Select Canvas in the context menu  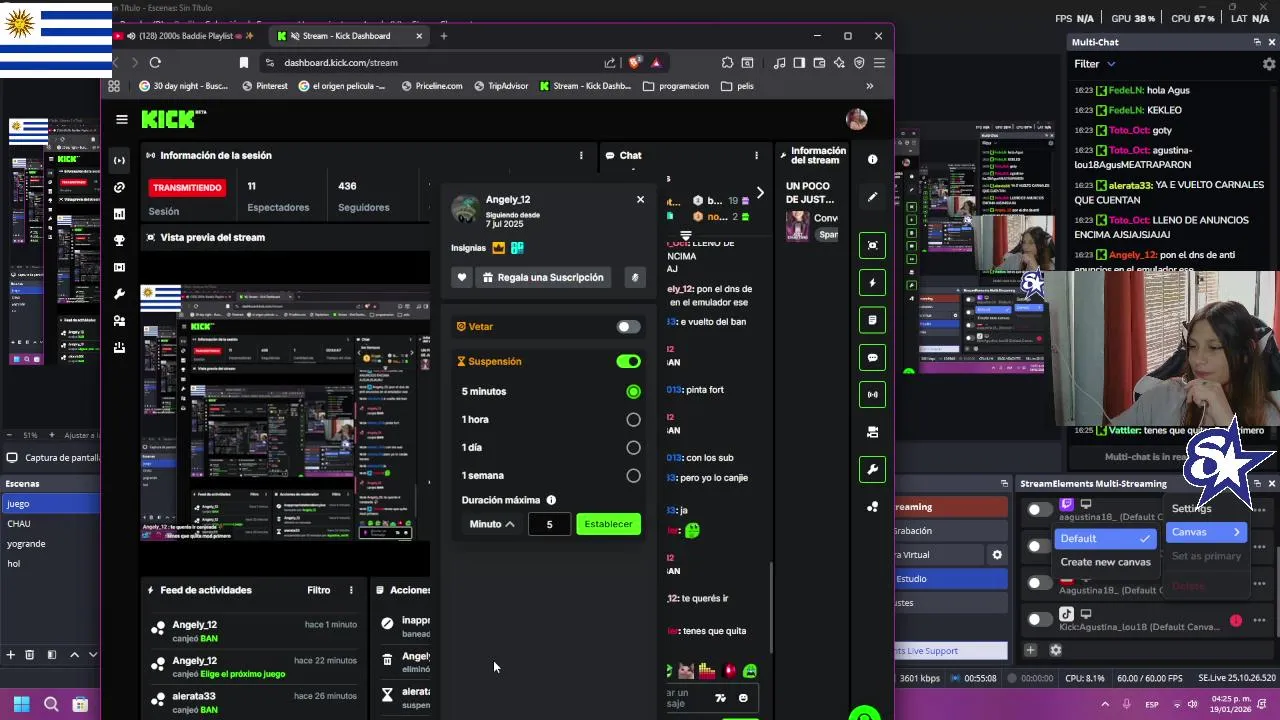click(1206, 532)
